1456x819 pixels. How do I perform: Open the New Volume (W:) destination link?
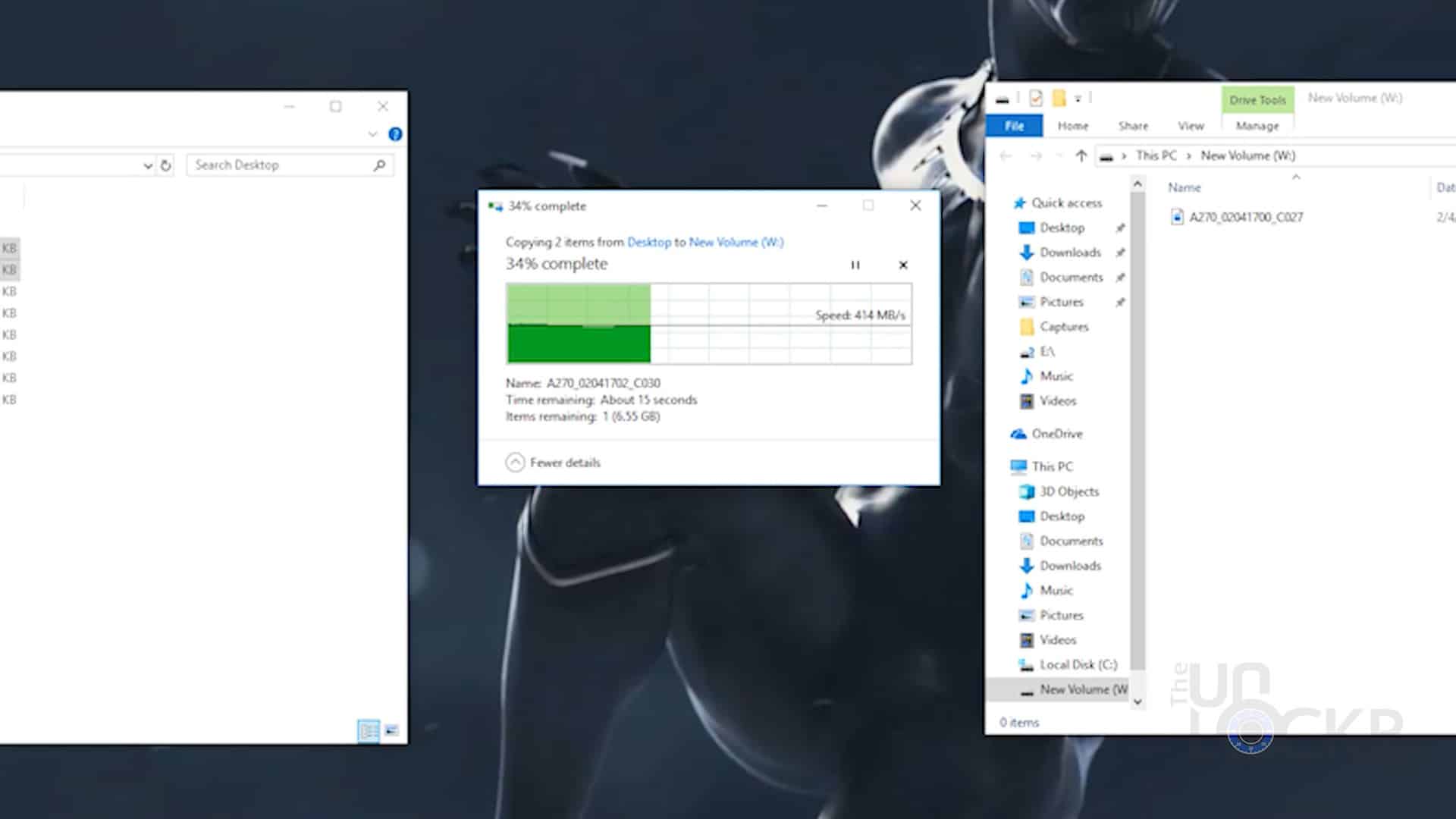[736, 242]
